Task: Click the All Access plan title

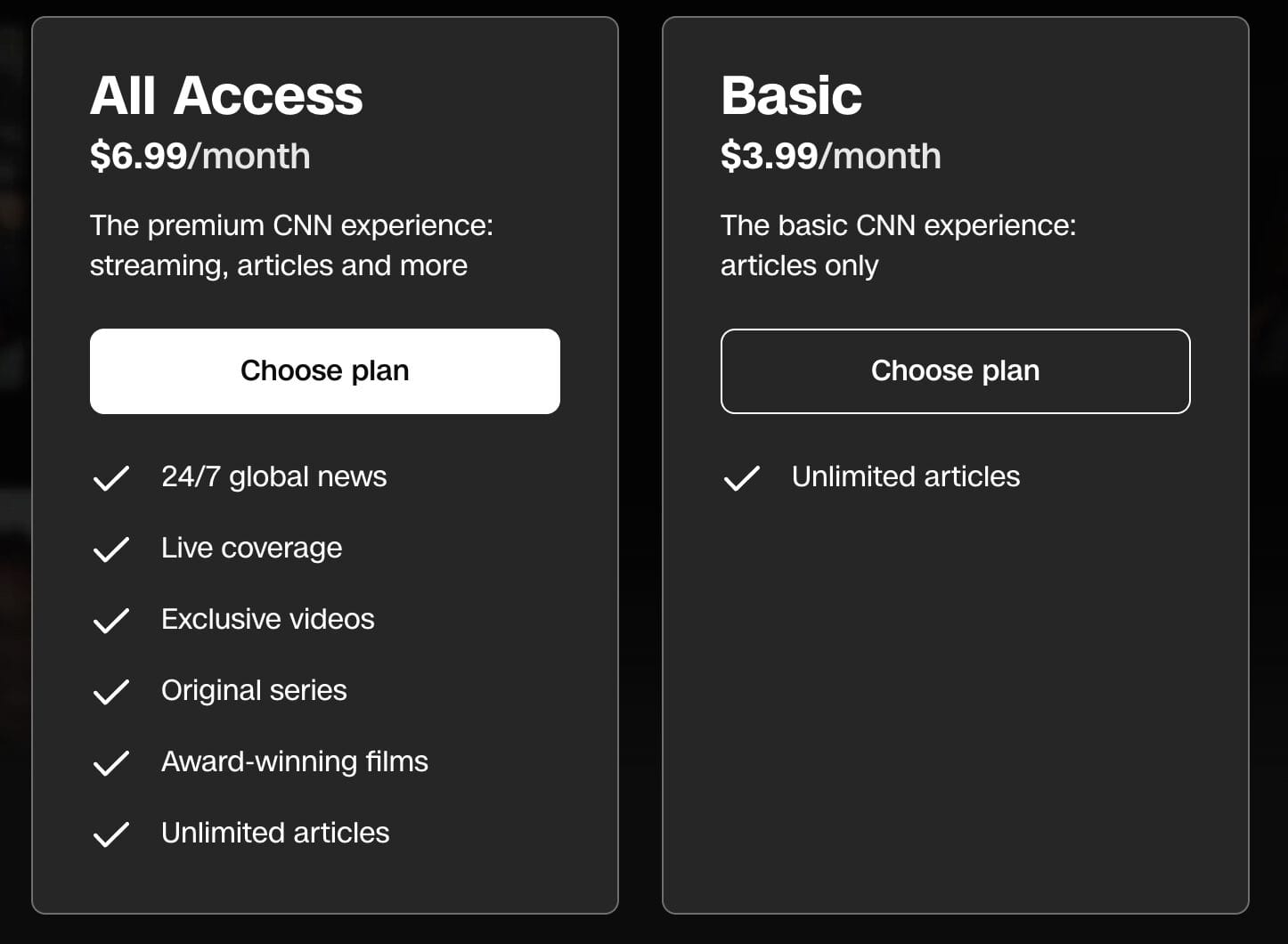Action: tap(225, 94)
